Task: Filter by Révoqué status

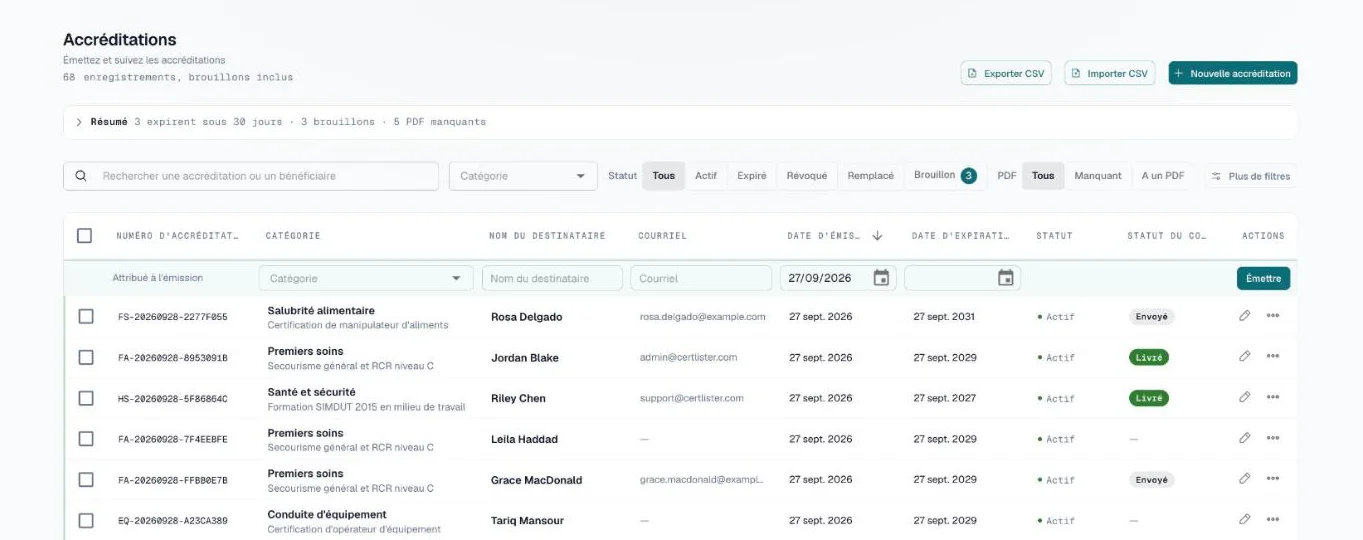Action: (807, 176)
